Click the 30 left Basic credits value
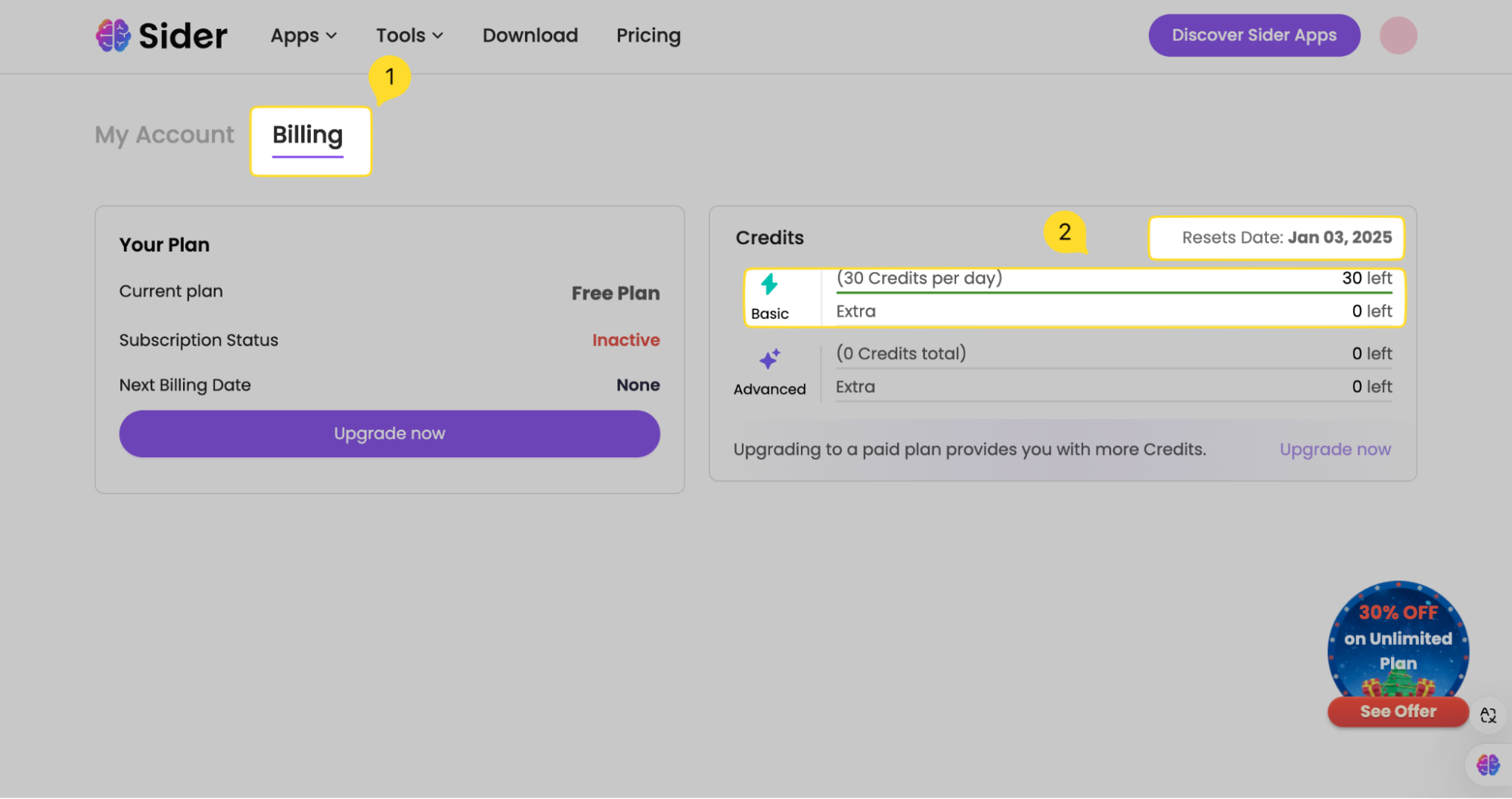The width and height of the screenshot is (1512, 799). click(x=1367, y=278)
